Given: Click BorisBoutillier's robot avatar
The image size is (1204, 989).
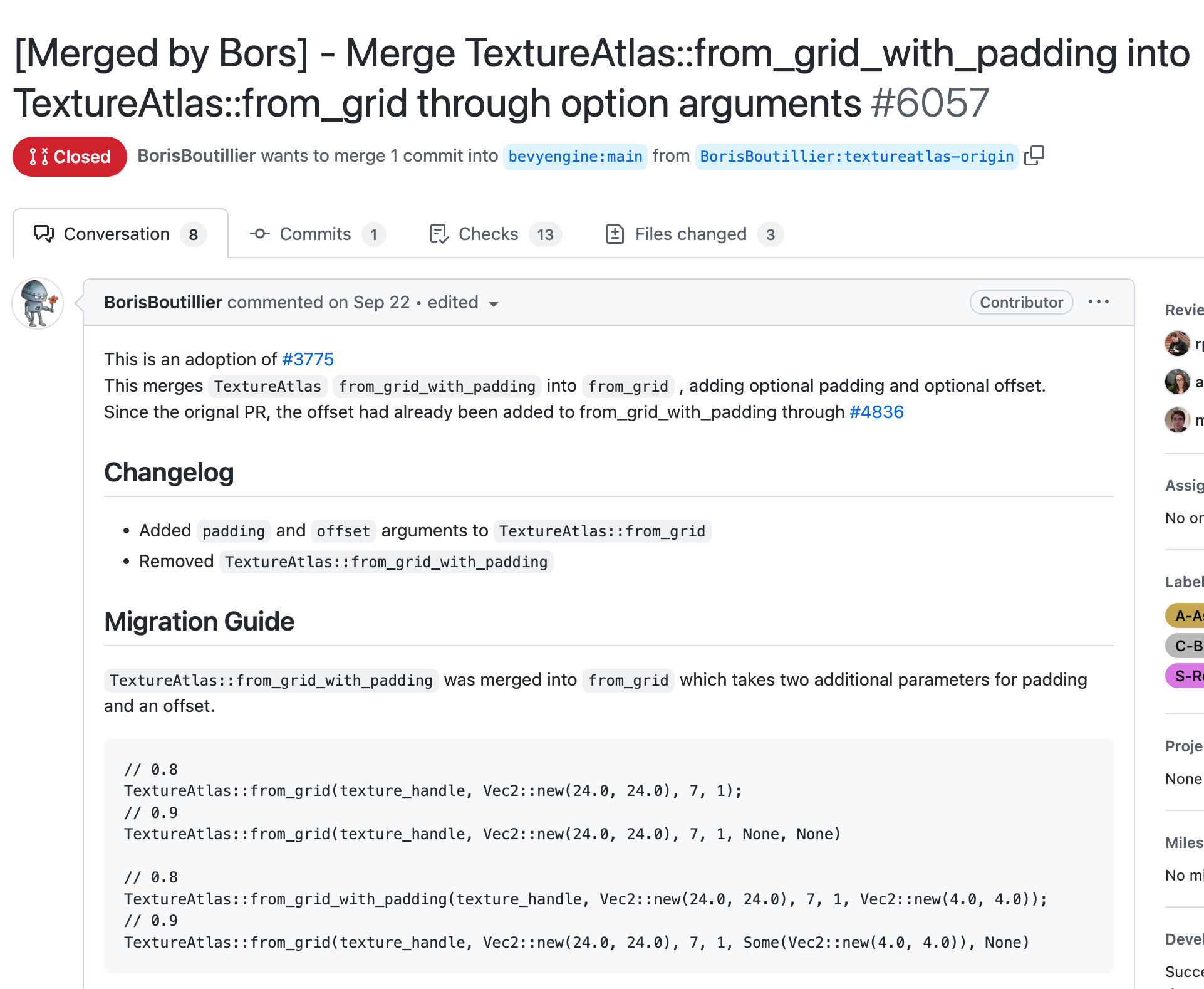Looking at the screenshot, I should point(38,303).
